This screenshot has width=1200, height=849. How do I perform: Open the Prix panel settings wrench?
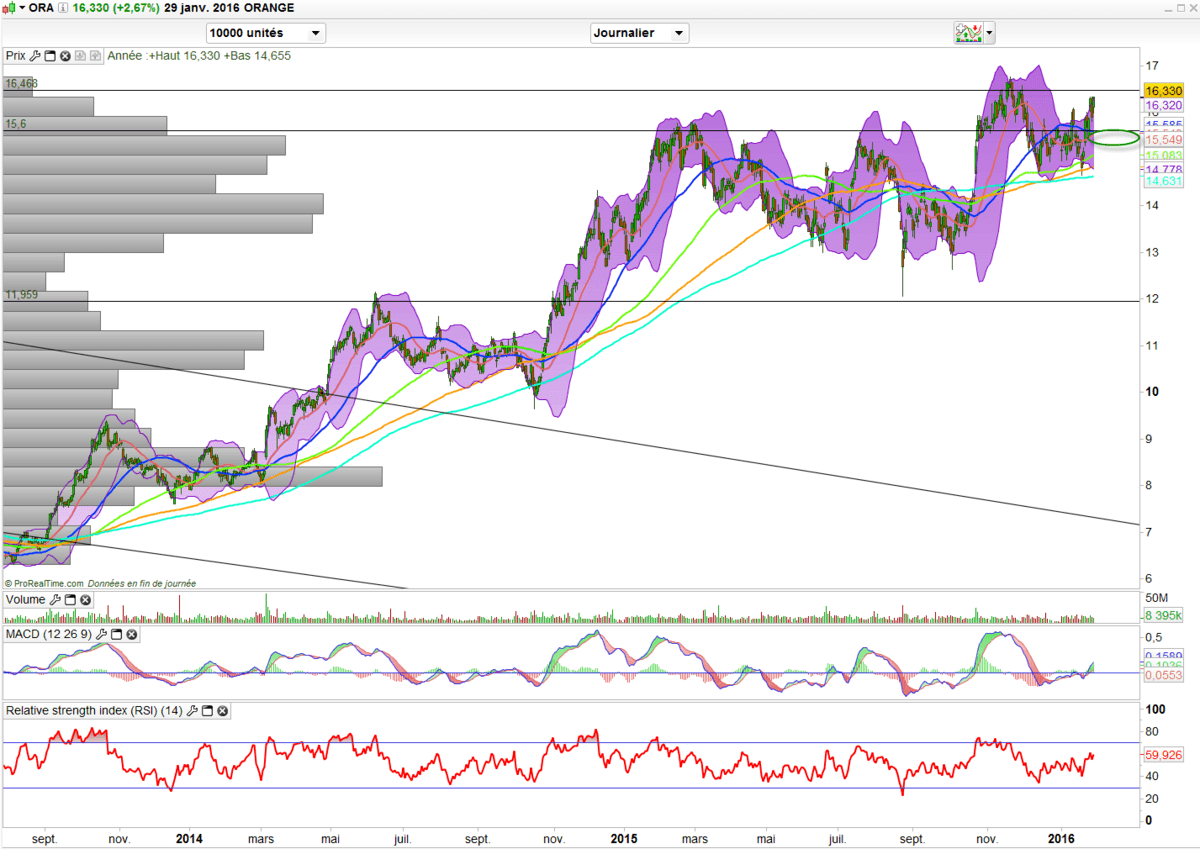(35, 56)
